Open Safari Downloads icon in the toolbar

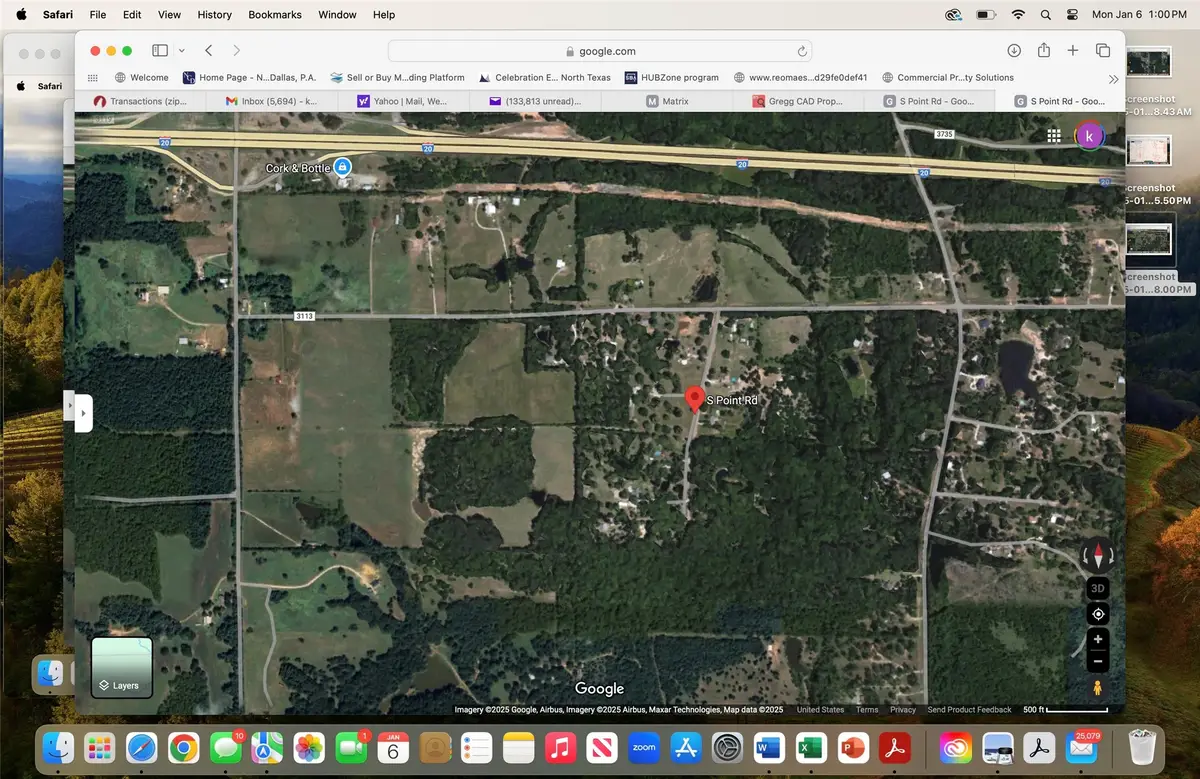coord(1013,49)
